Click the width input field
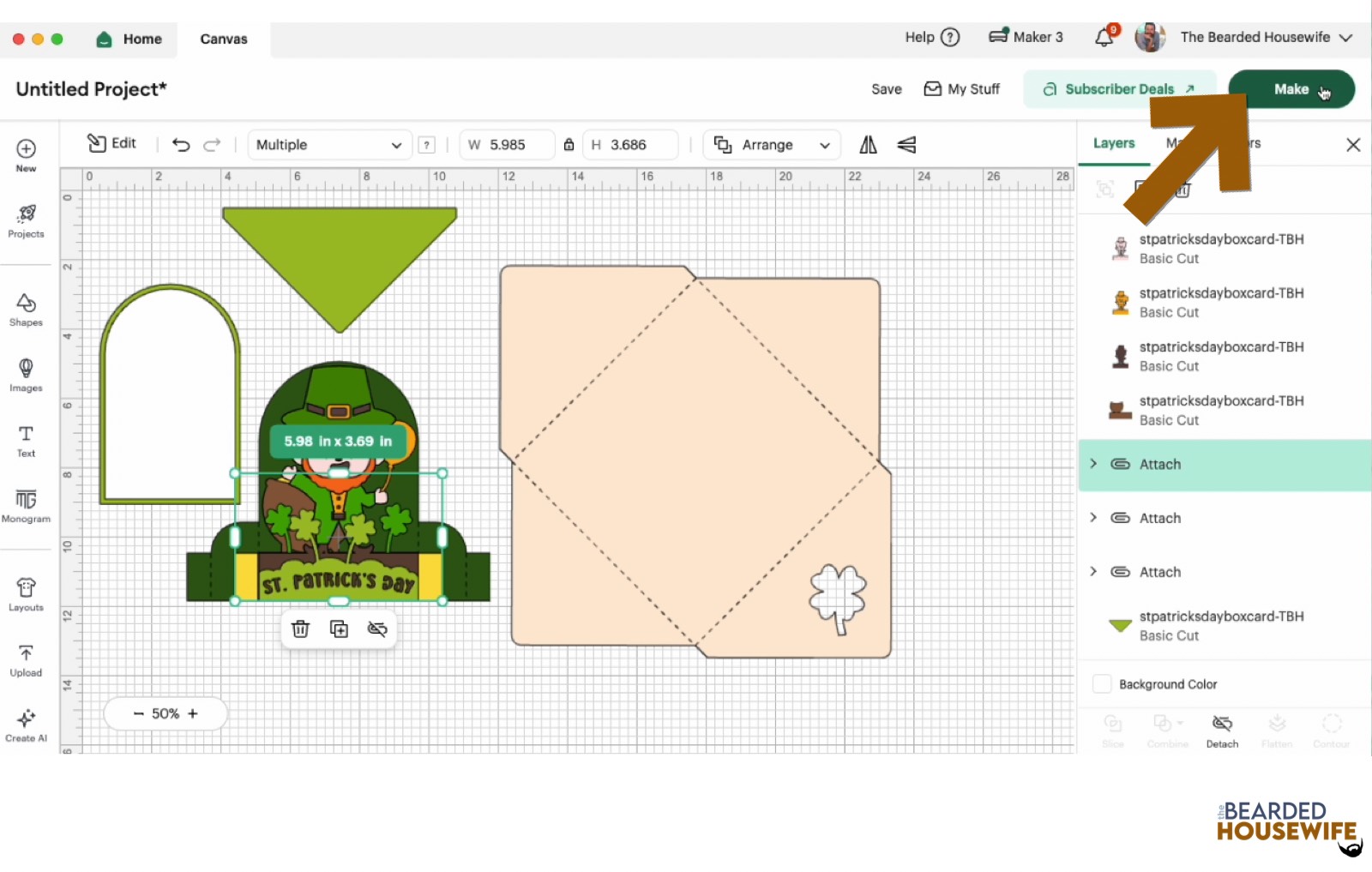This screenshot has width=1372, height=872. 514,145
